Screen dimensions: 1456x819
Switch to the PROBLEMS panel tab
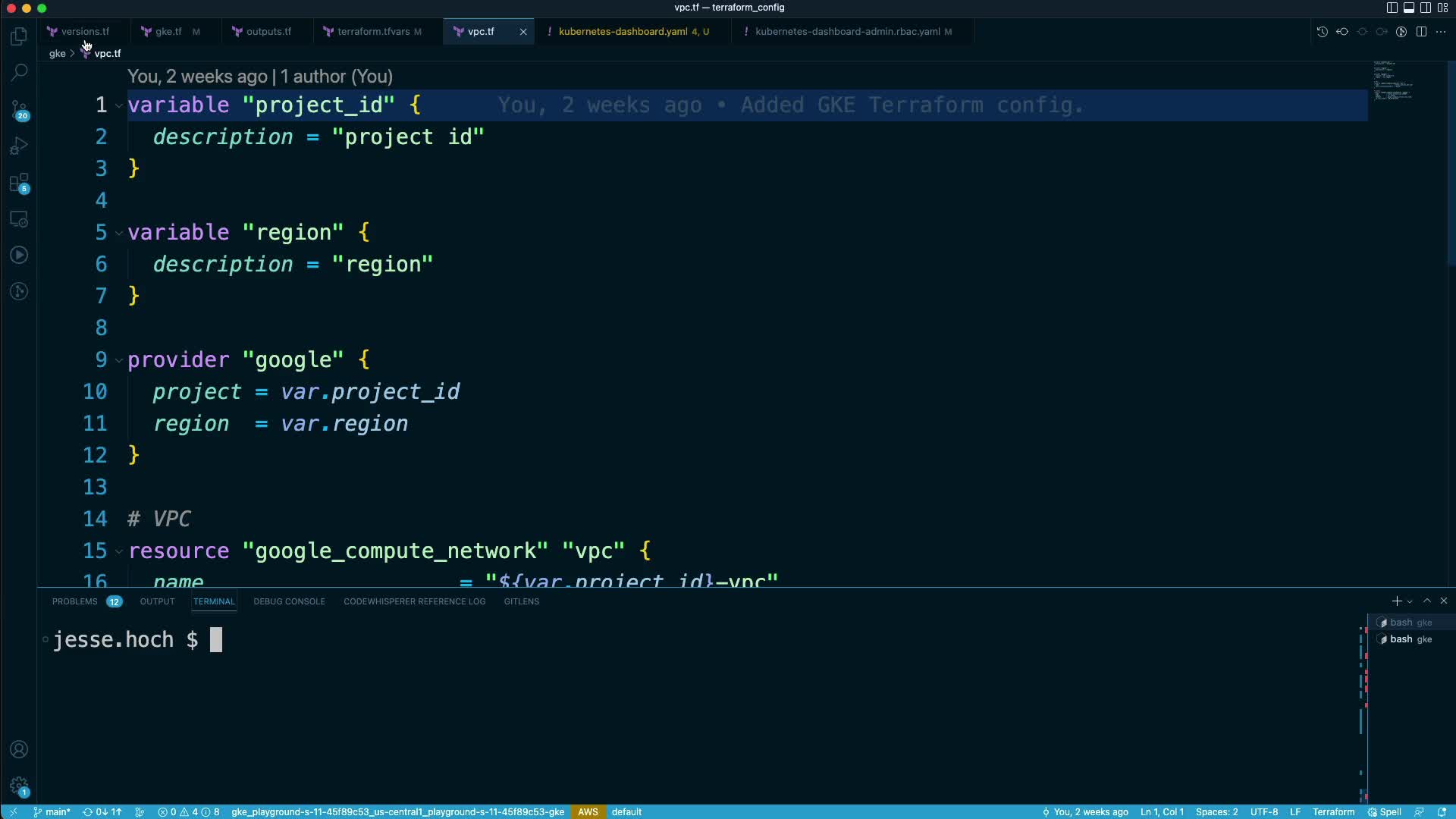[74, 601]
